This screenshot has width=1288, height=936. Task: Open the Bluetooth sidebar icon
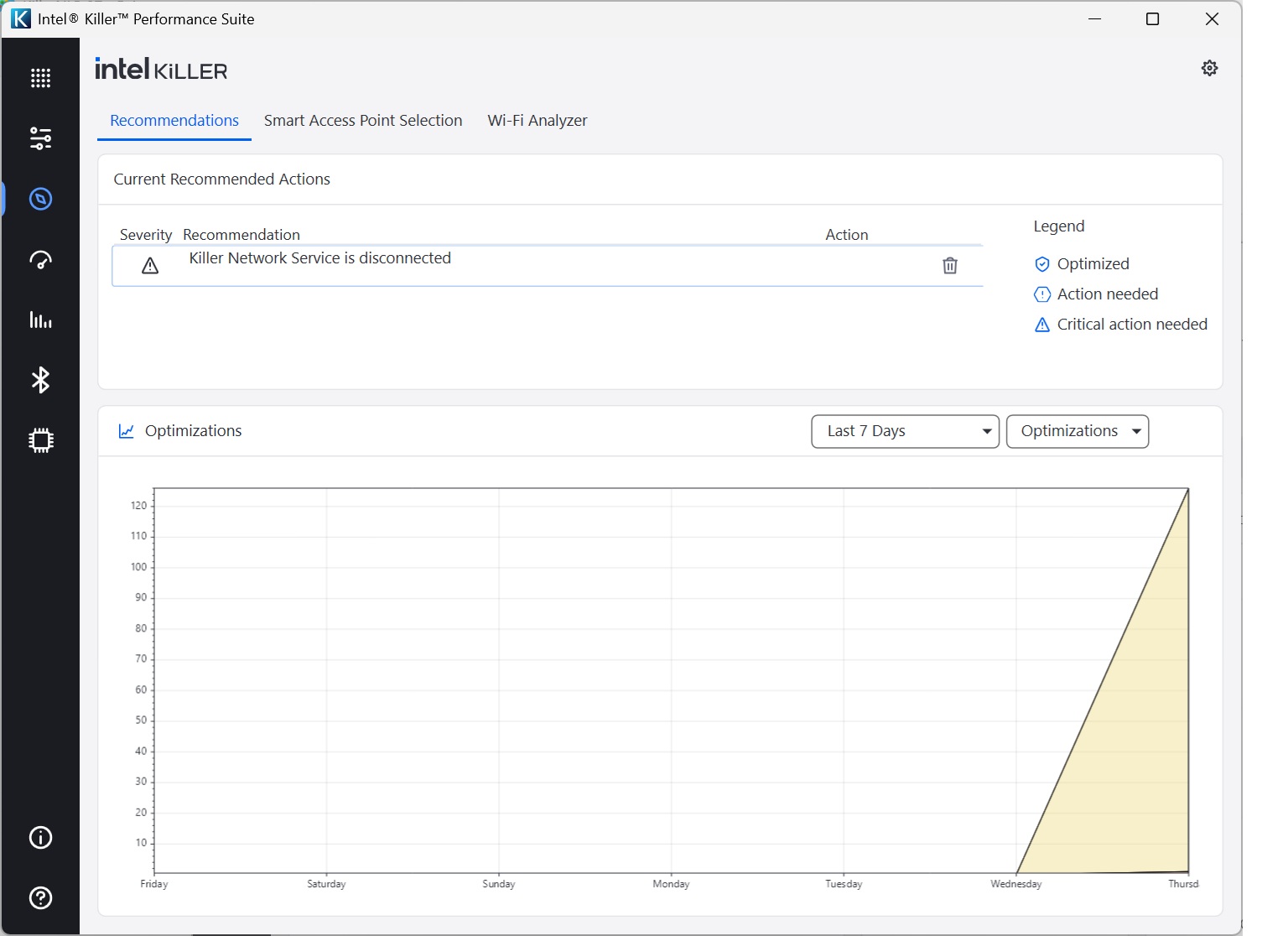click(x=40, y=380)
